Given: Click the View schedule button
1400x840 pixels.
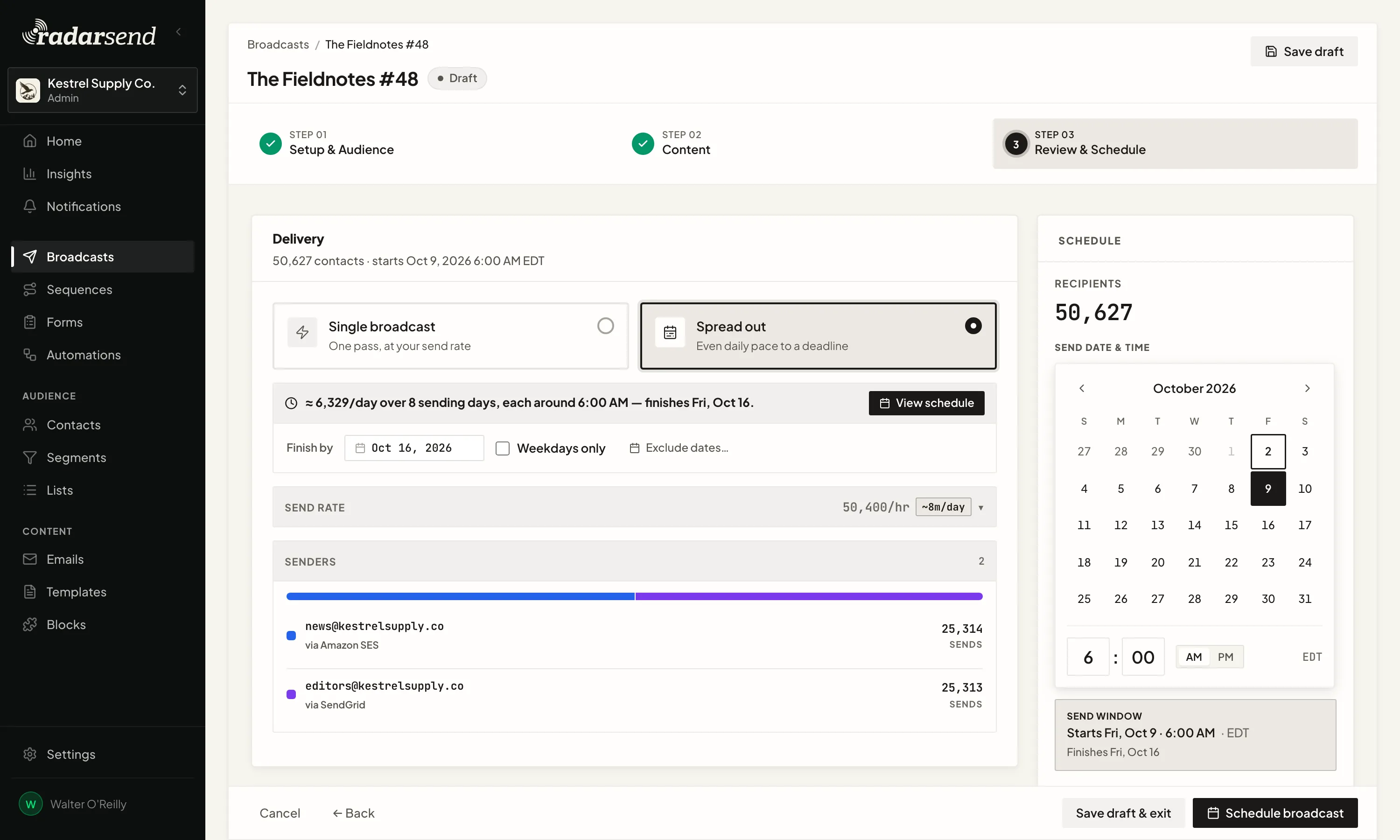Looking at the screenshot, I should 926,403.
